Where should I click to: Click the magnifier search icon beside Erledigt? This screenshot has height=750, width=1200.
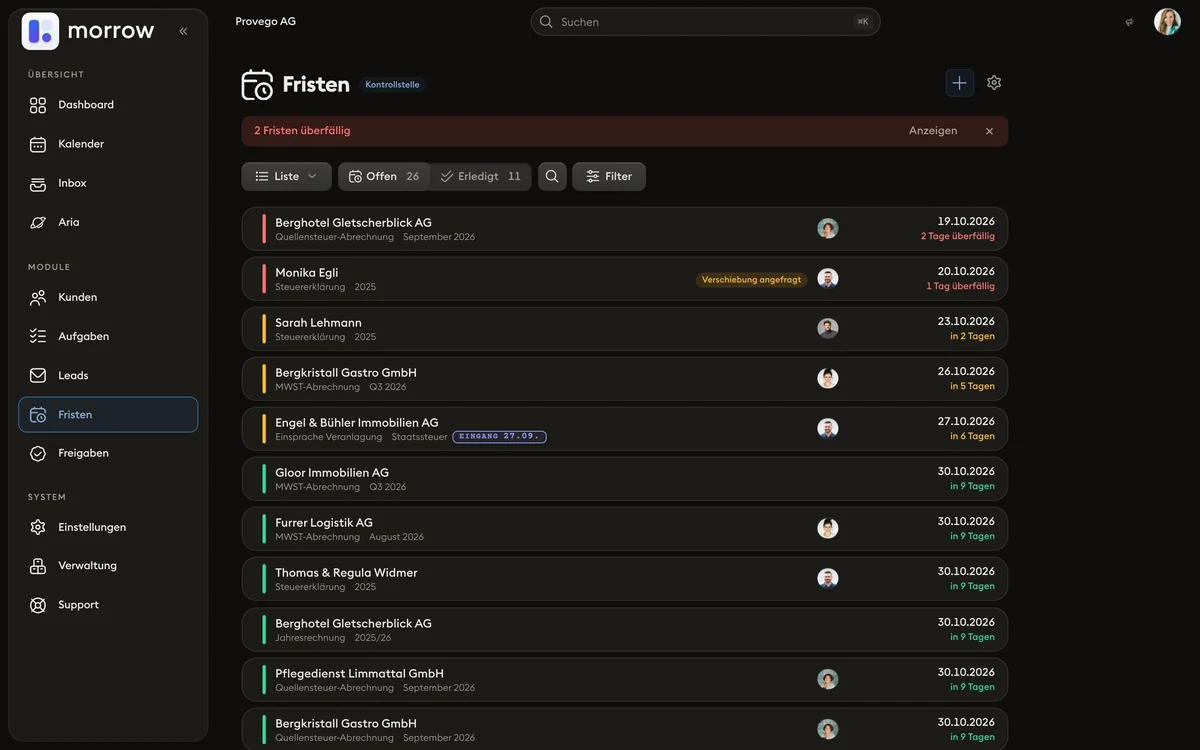[552, 176]
